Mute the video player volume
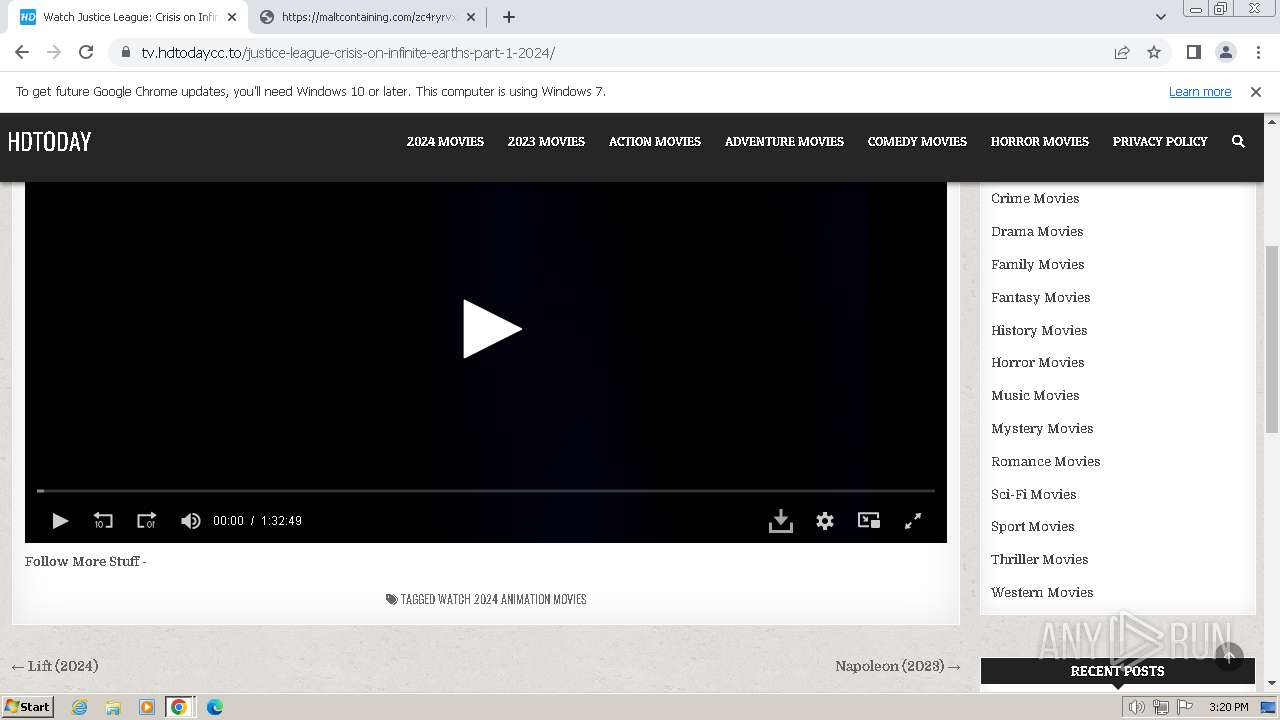 tap(190, 520)
